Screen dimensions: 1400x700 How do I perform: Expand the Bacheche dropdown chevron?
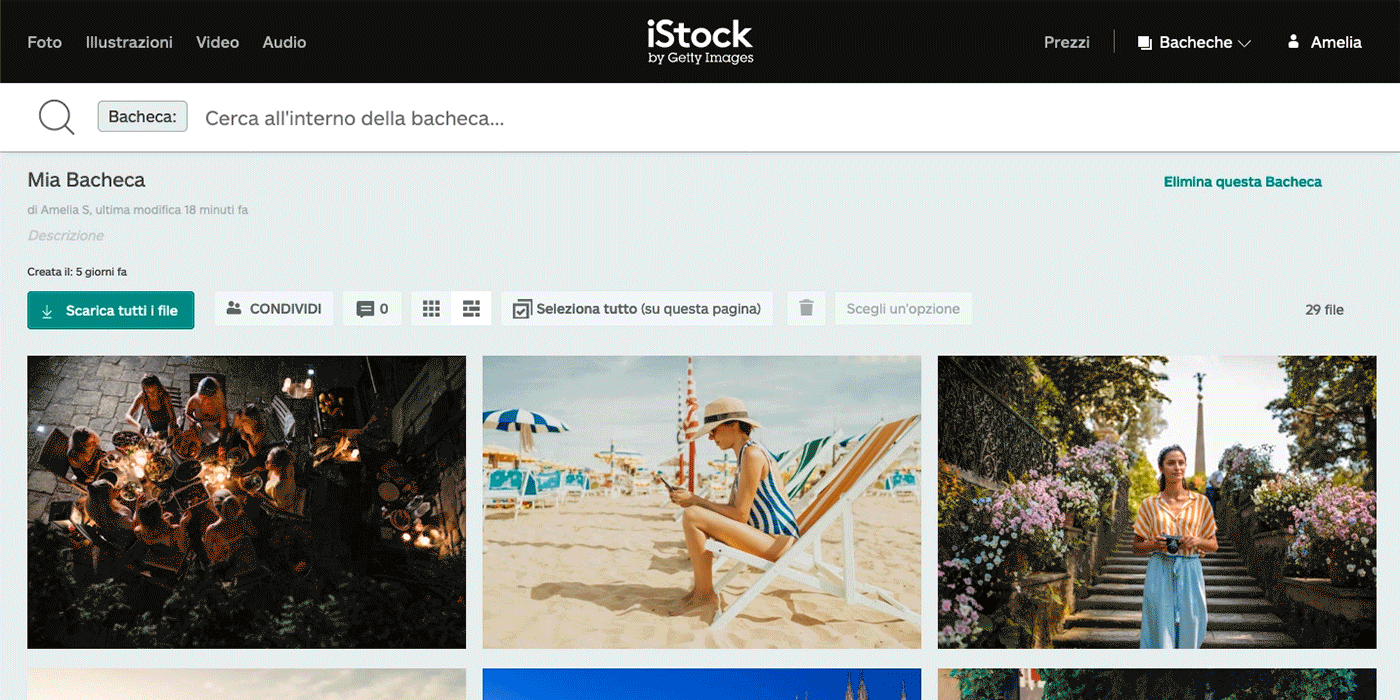(x=1245, y=43)
